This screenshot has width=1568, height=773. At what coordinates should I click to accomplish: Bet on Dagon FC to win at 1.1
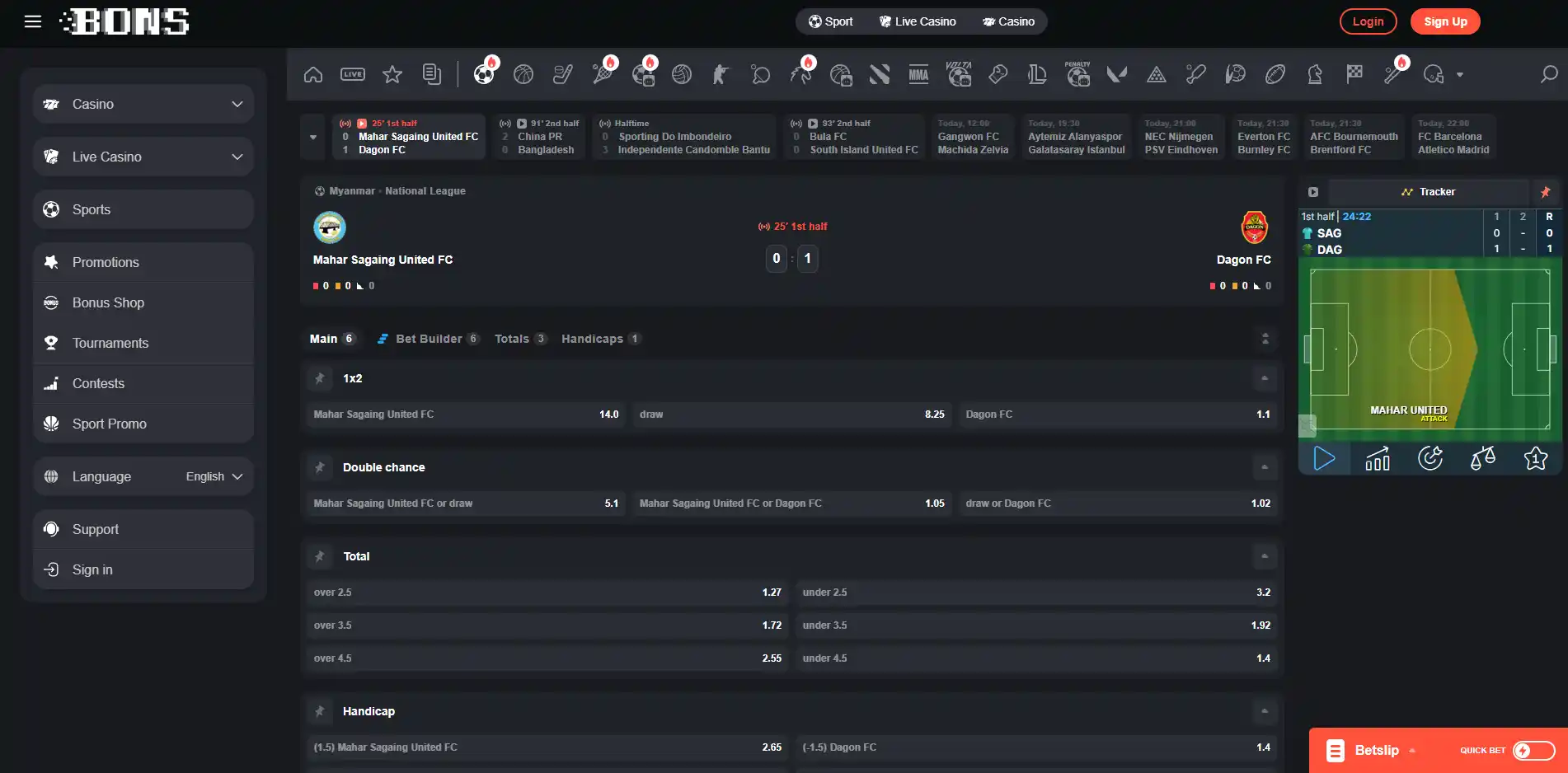1118,415
